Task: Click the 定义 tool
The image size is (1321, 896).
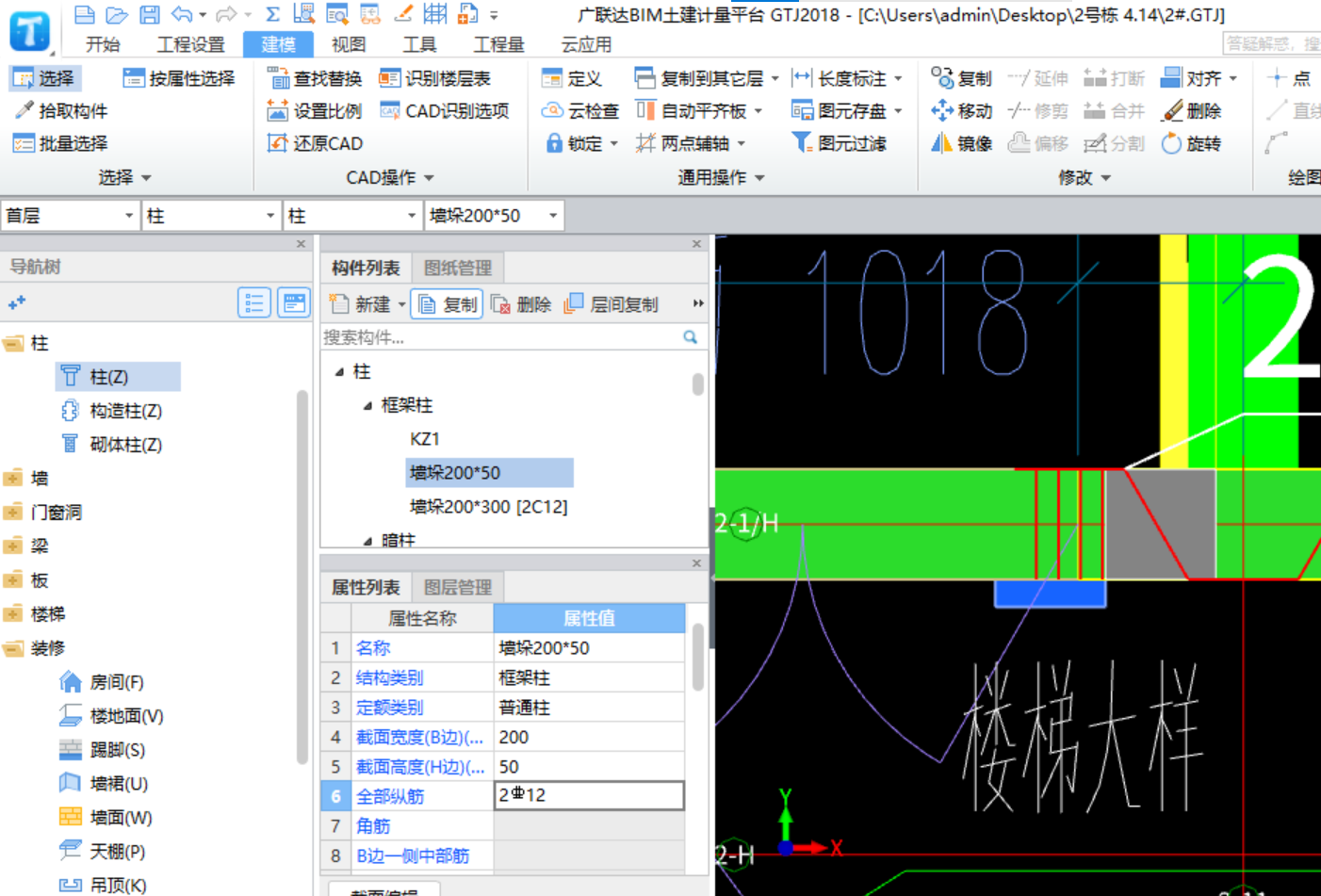Action: 572,78
